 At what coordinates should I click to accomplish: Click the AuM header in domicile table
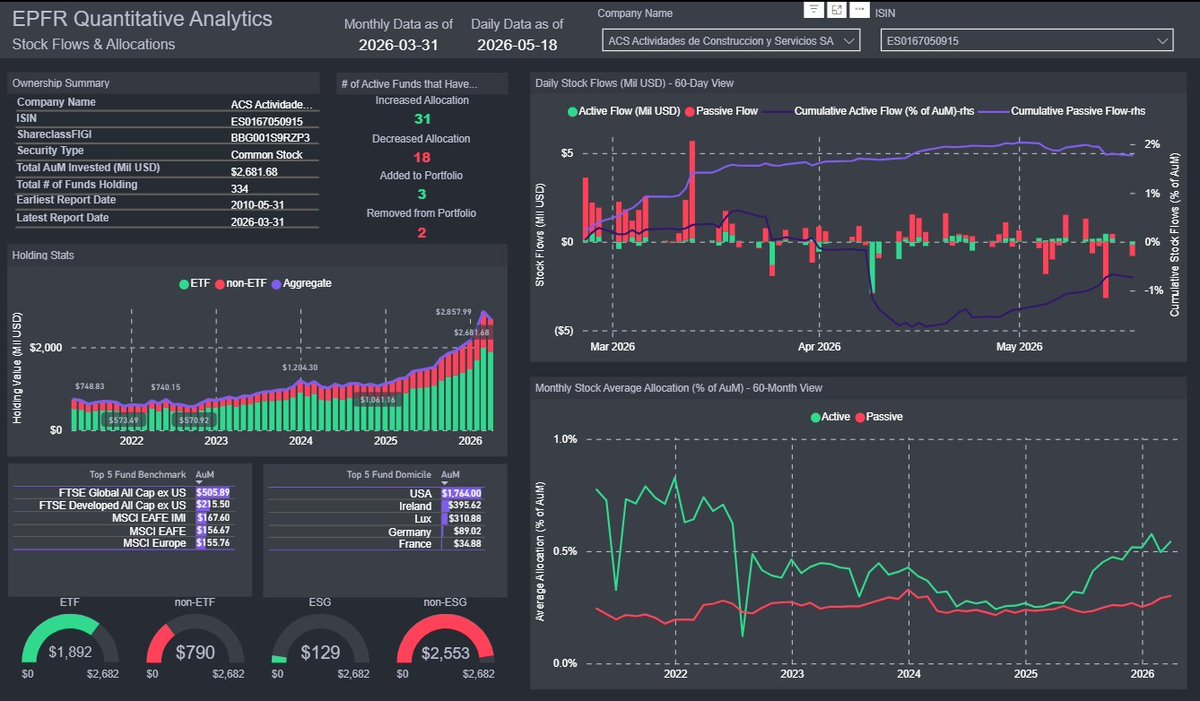[450, 475]
